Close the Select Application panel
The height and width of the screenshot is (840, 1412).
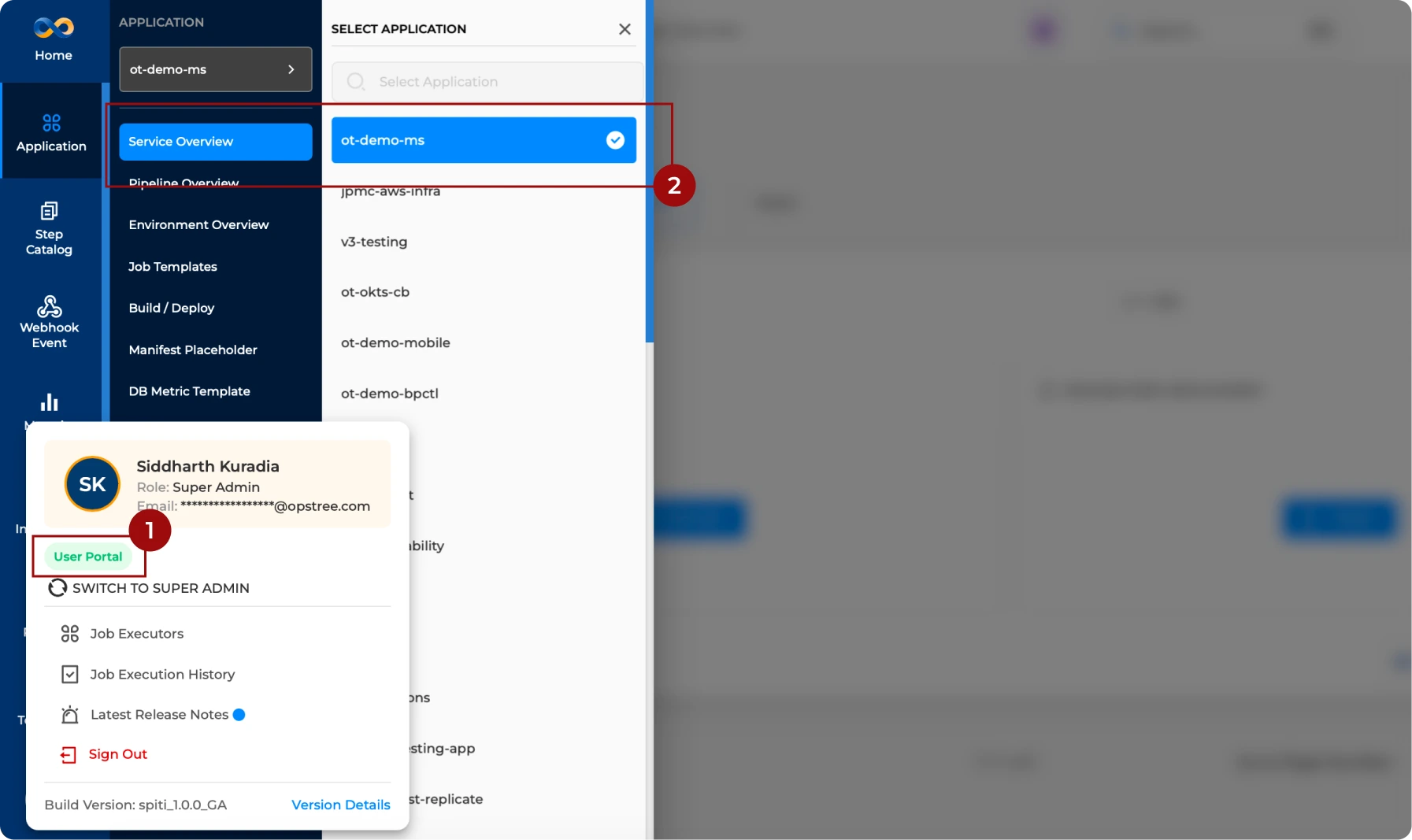click(624, 29)
